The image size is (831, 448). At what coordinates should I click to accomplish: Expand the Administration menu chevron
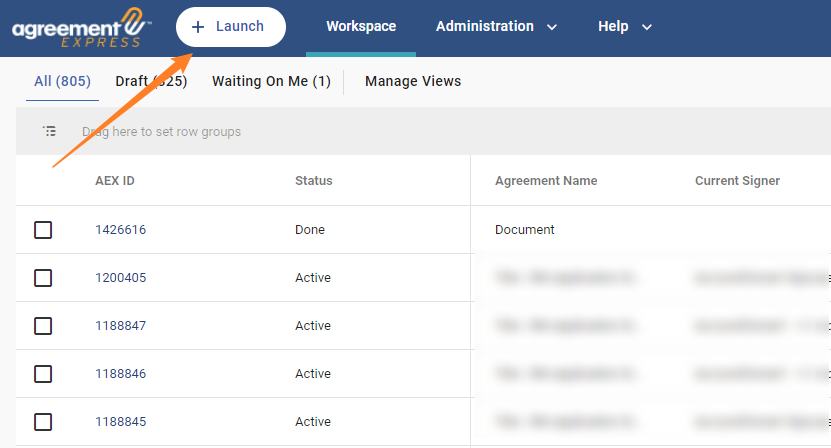click(552, 27)
